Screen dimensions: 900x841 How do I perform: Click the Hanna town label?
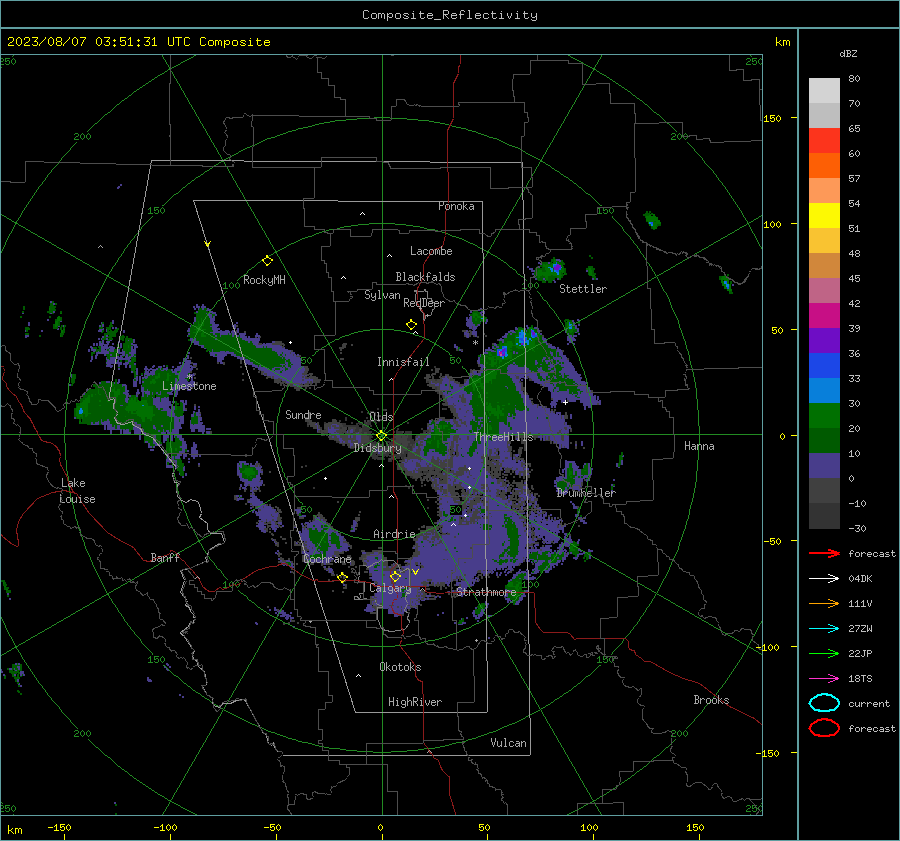pyautogui.click(x=699, y=445)
